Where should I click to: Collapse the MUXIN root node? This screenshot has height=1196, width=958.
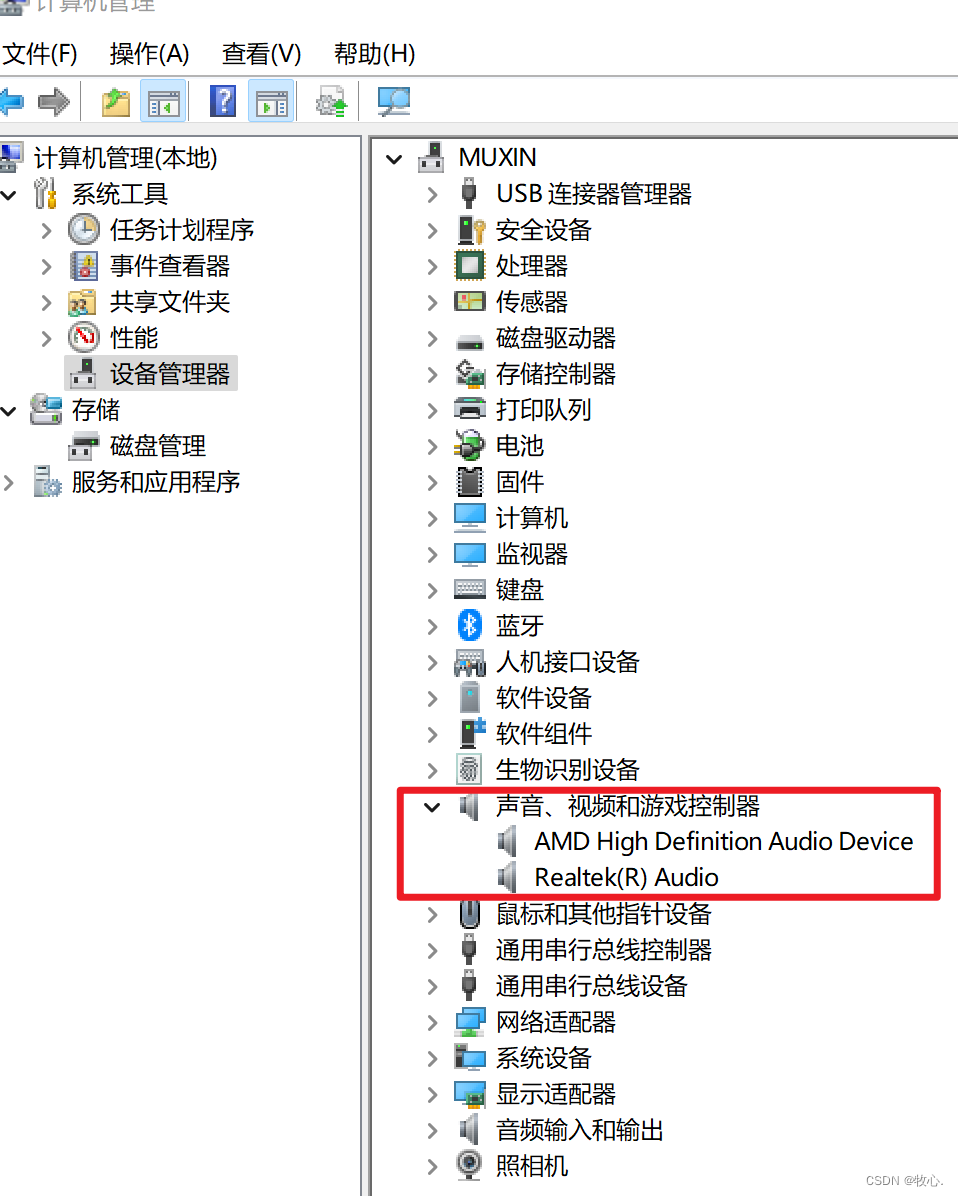pos(394,159)
